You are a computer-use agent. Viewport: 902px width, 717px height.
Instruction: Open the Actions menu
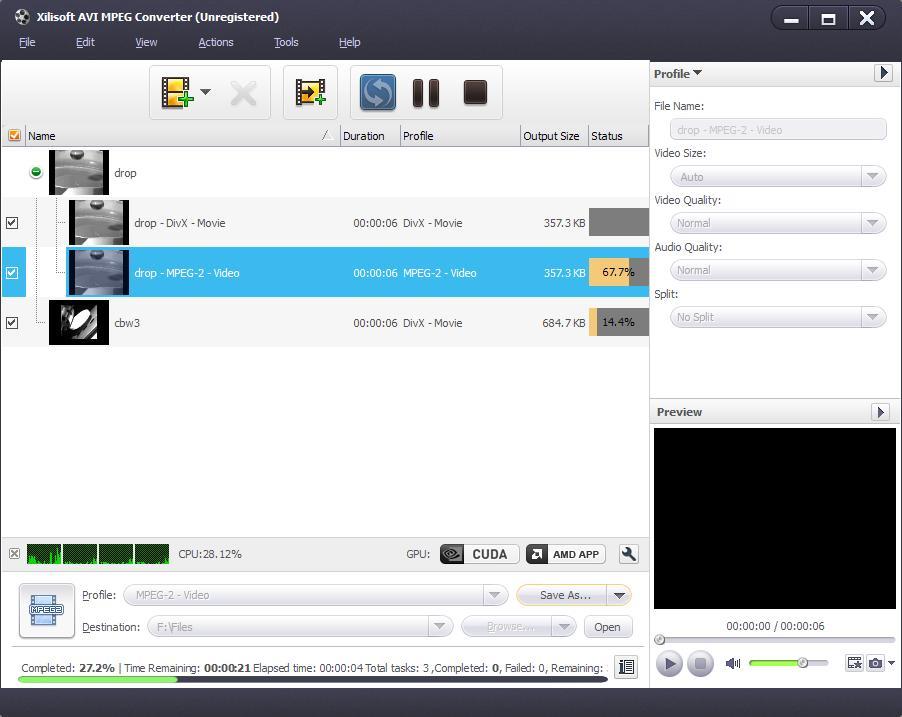tap(215, 42)
